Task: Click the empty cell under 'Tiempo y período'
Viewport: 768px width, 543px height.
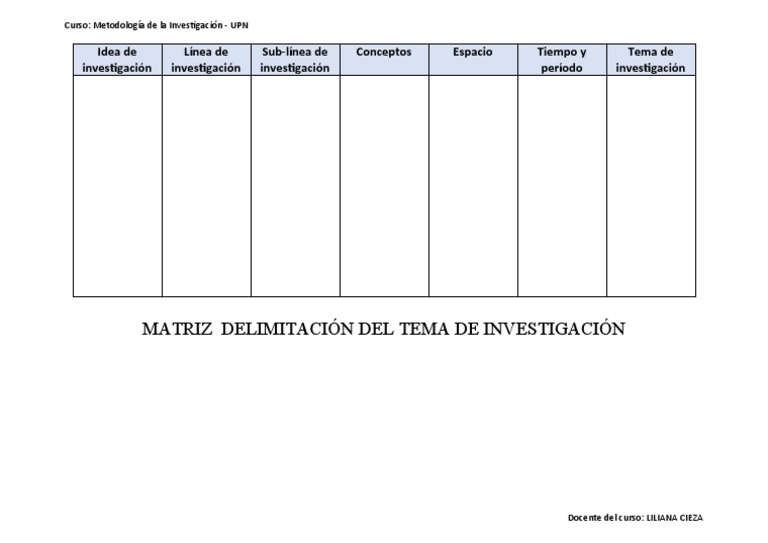Action: tap(562, 186)
